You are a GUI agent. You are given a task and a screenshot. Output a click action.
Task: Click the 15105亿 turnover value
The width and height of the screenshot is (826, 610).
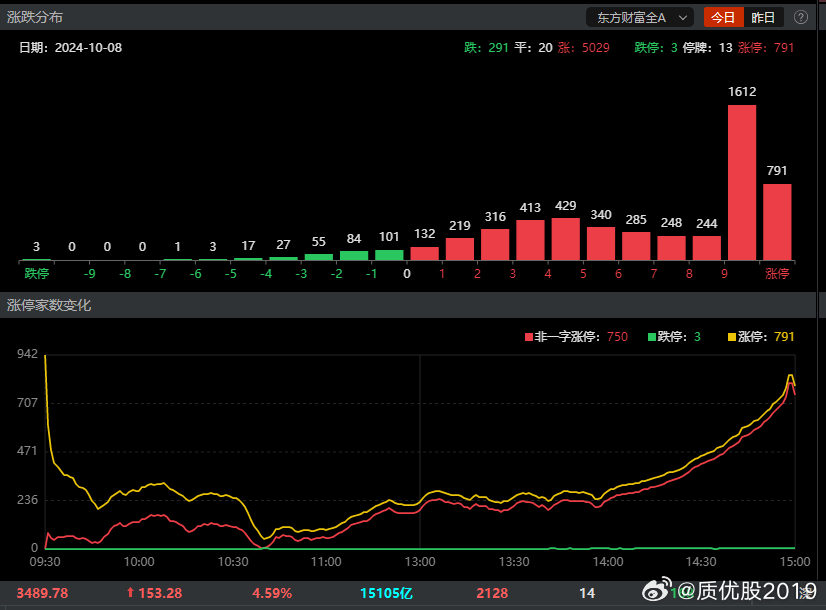(386, 593)
